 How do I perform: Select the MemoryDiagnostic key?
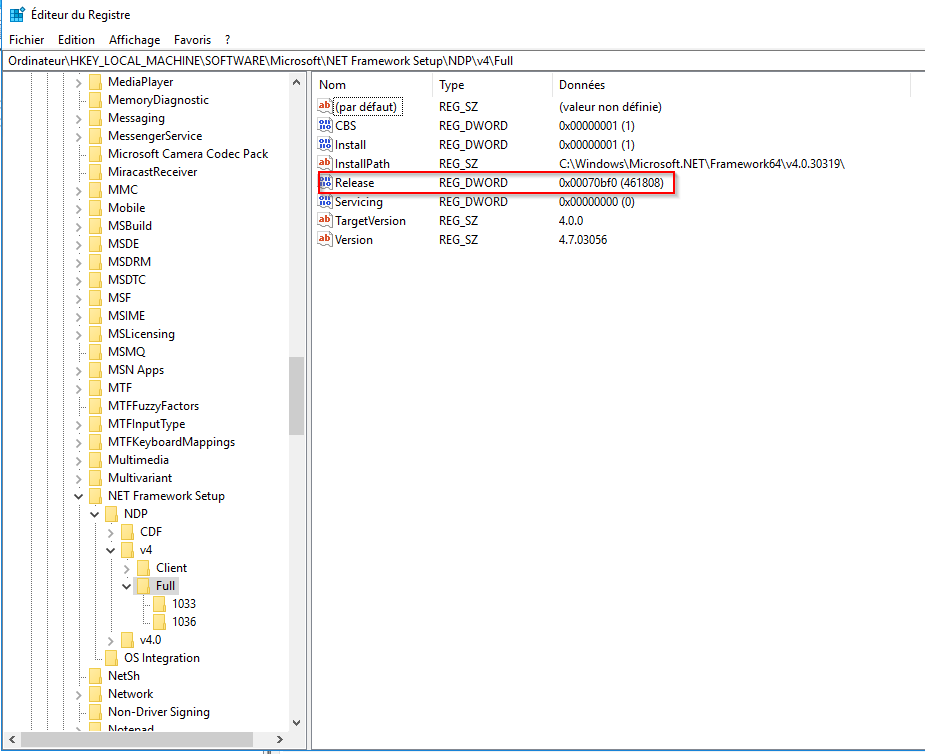click(x=158, y=100)
